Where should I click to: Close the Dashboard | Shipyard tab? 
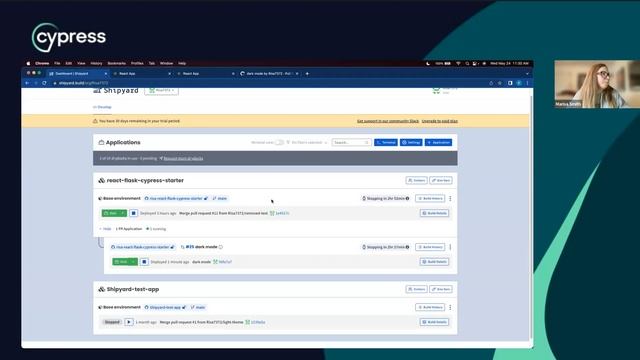coord(106,73)
